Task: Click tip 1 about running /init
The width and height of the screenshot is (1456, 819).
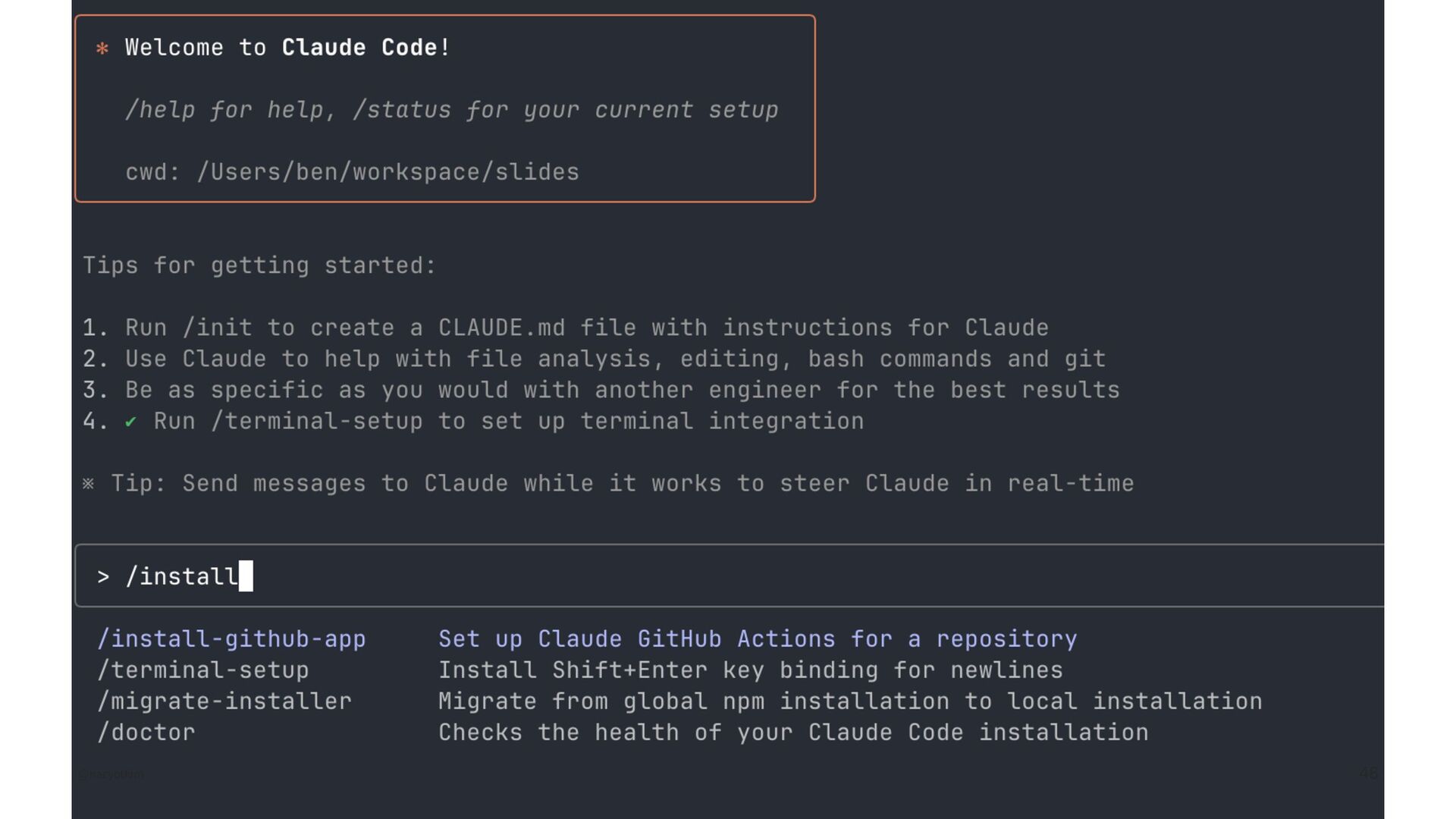Action: click(566, 328)
